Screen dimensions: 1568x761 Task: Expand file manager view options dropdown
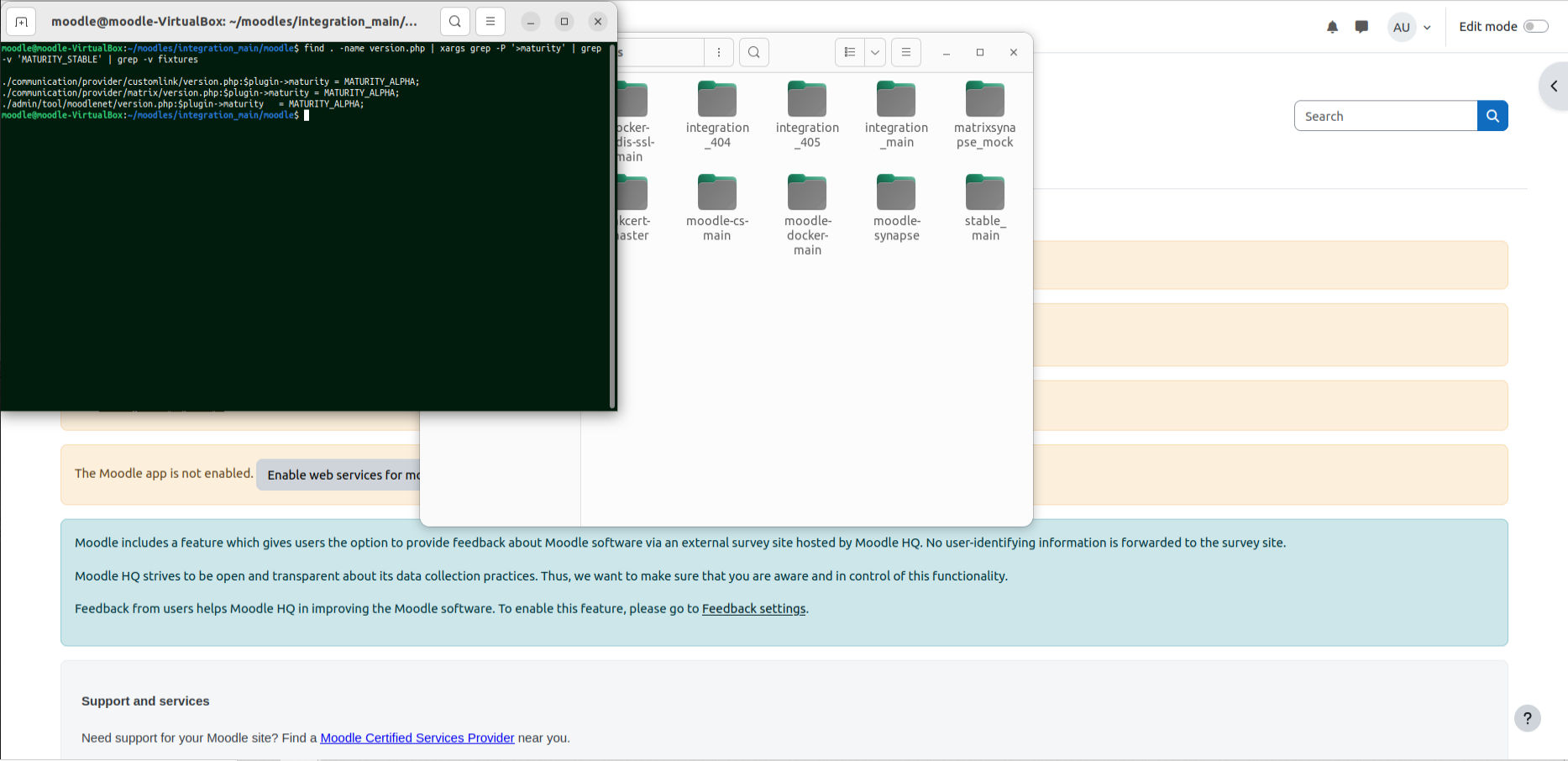[875, 52]
